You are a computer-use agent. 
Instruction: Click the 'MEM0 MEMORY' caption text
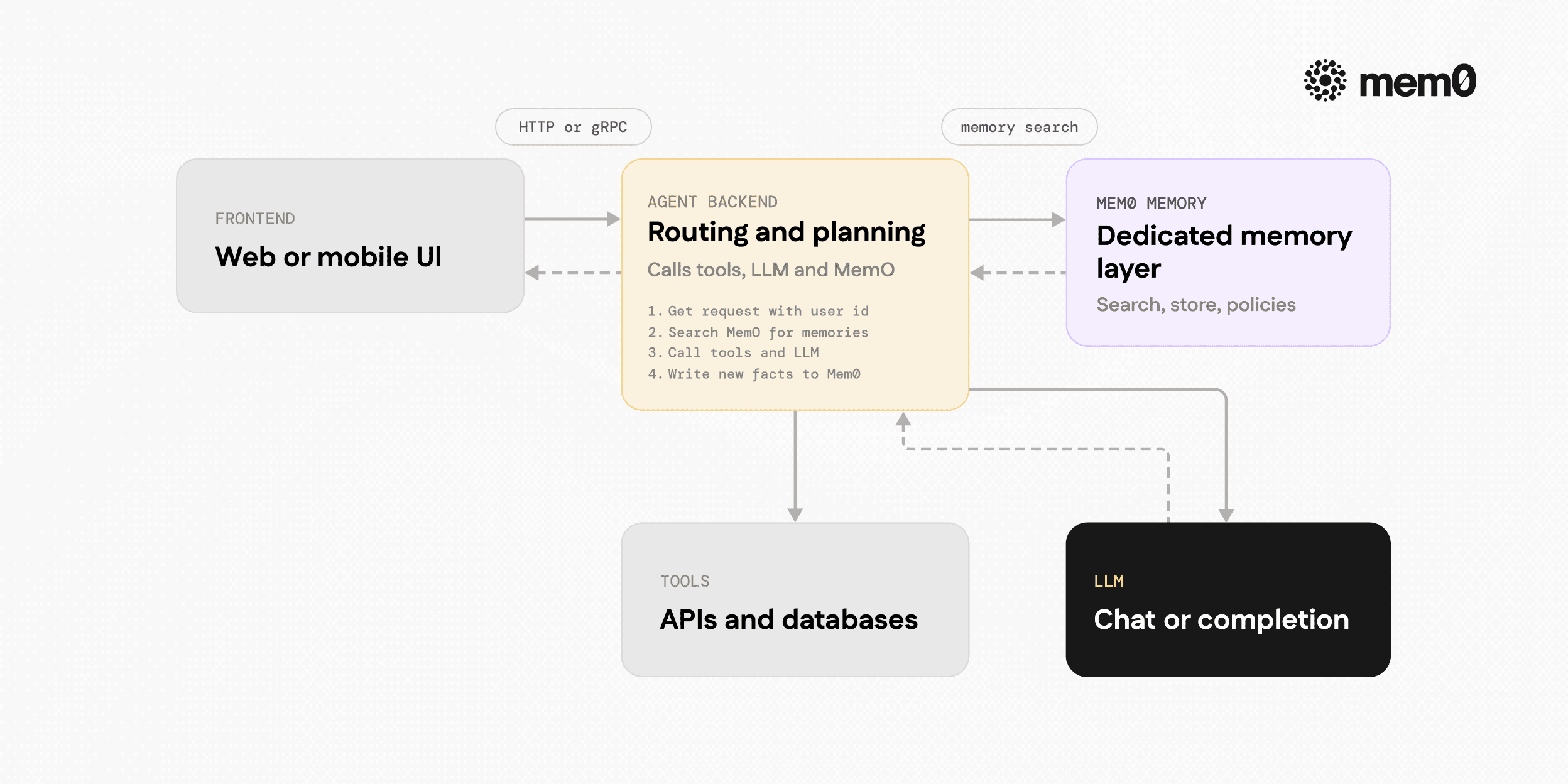[x=1151, y=203]
